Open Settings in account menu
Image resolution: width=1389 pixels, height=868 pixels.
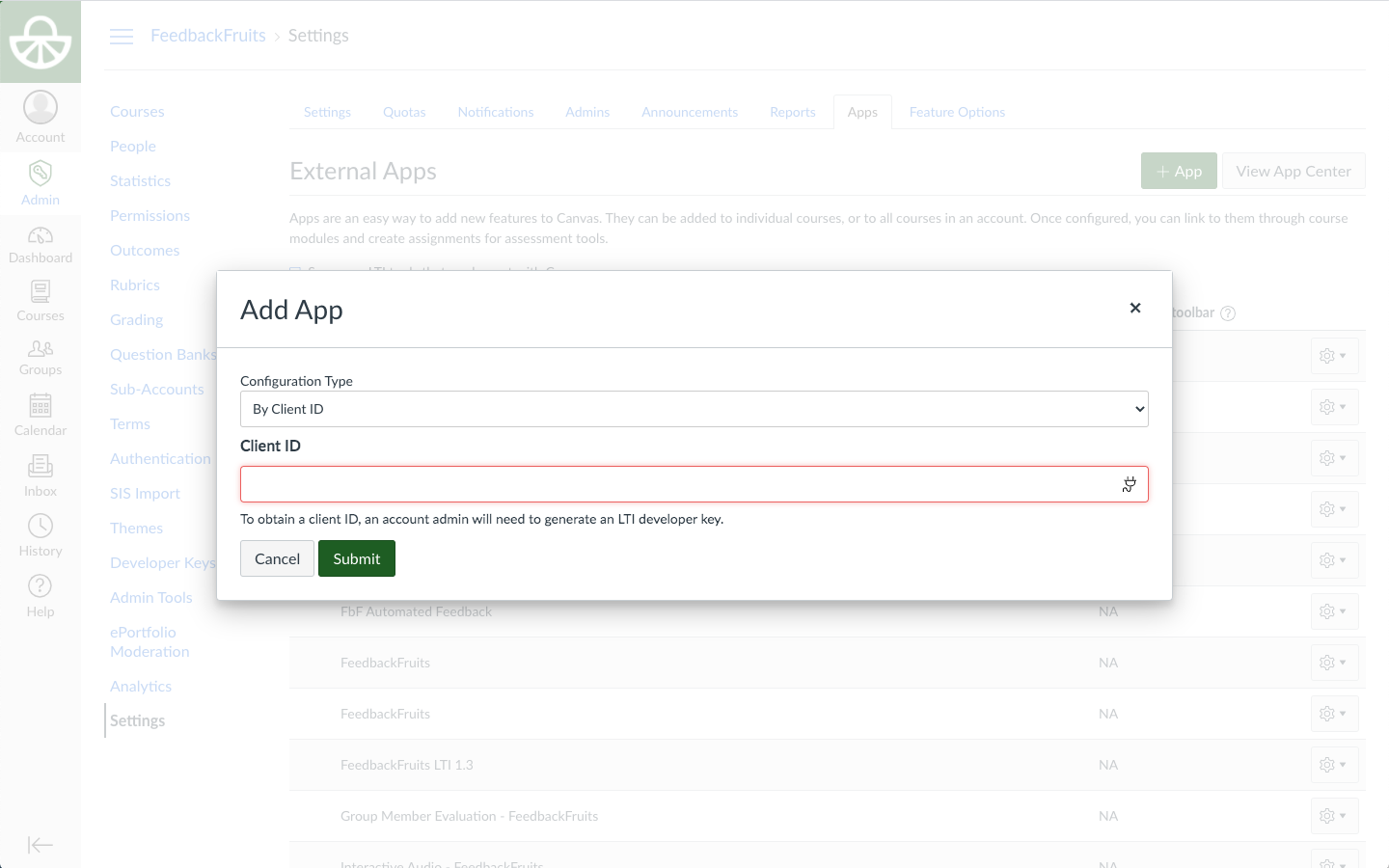point(137,721)
